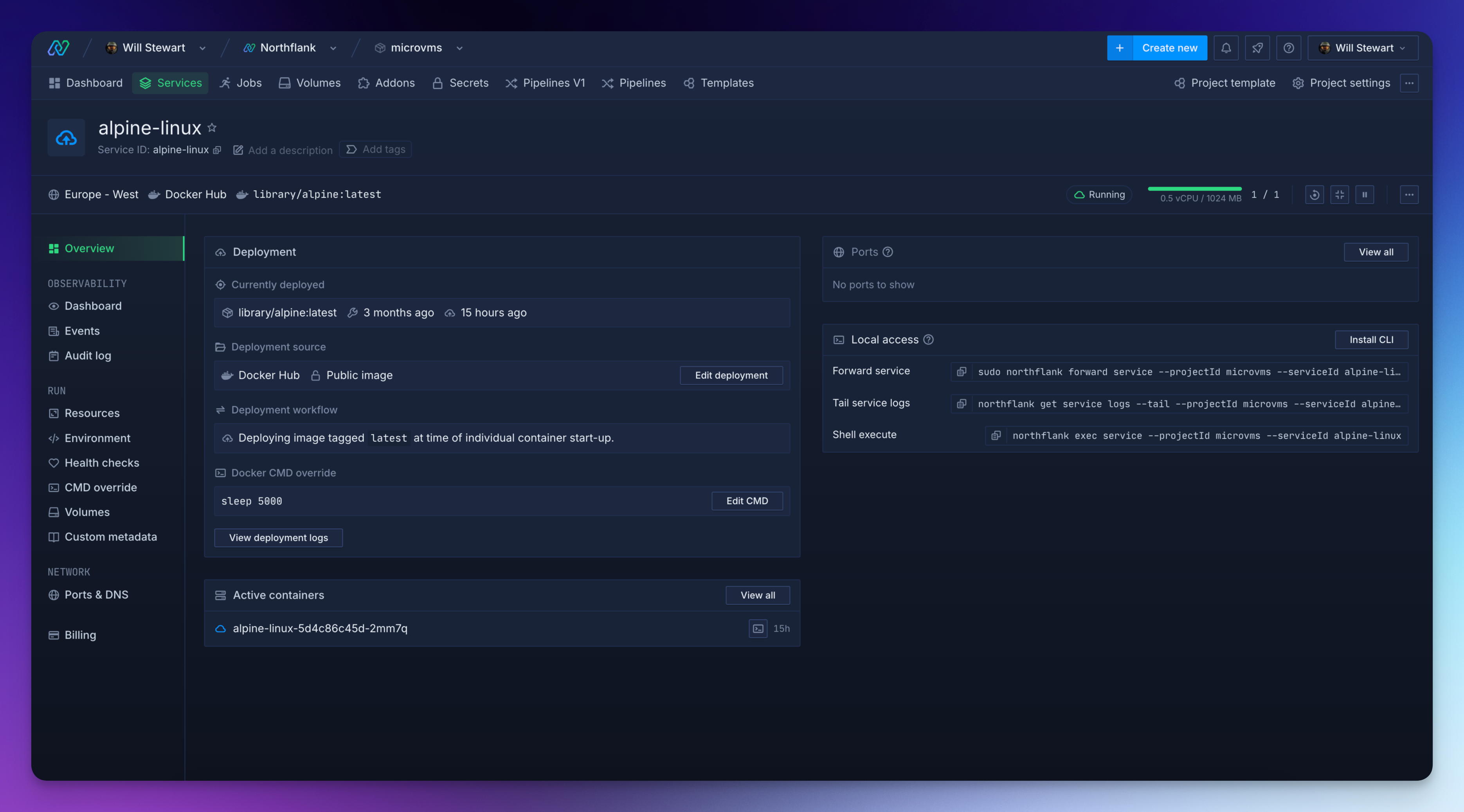Click the rocket icon in header
The width and height of the screenshot is (1464, 812).
click(1257, 48)
